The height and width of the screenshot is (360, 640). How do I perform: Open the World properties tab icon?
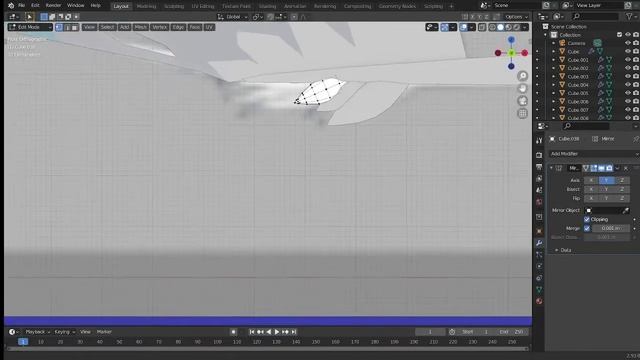(539, 202)
